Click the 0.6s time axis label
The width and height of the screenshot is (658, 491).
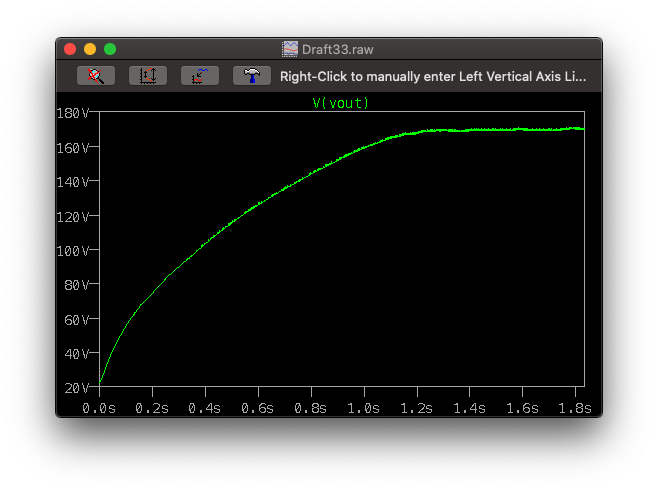[x=257, y=408]
